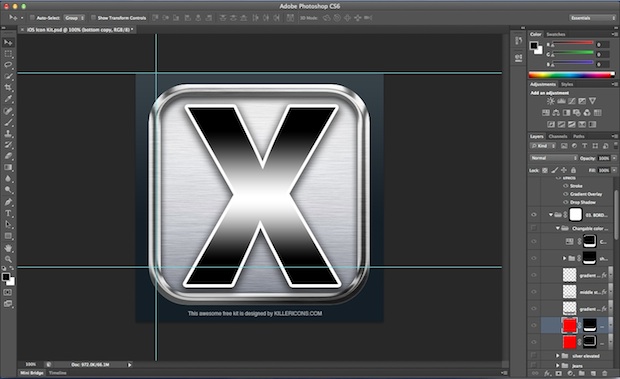The width and height of the screenshot is (620, 379).
Task: Hide the Gradient Overlay effect
Action: [x=565, y=194]
